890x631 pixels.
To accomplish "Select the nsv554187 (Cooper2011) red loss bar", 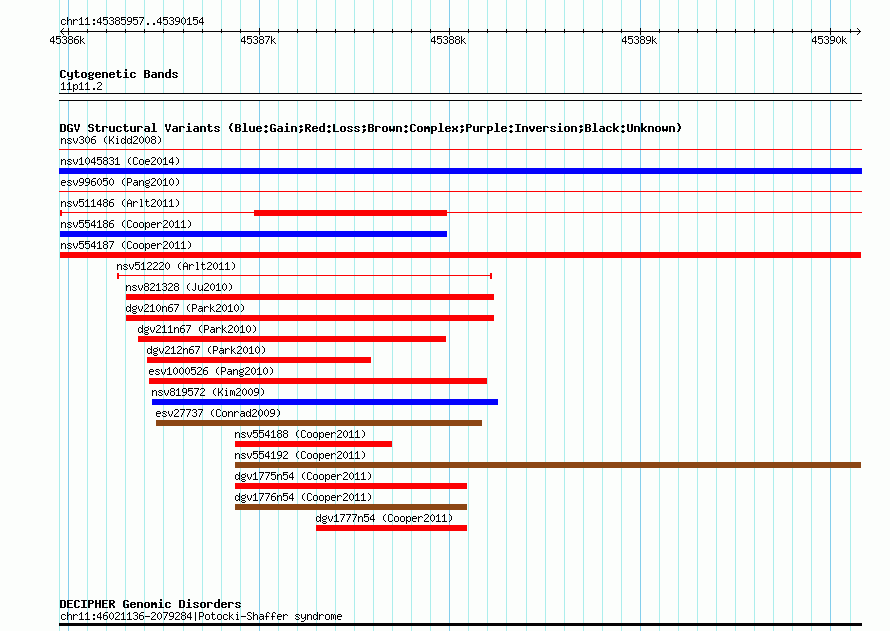I will click(460, 255).
